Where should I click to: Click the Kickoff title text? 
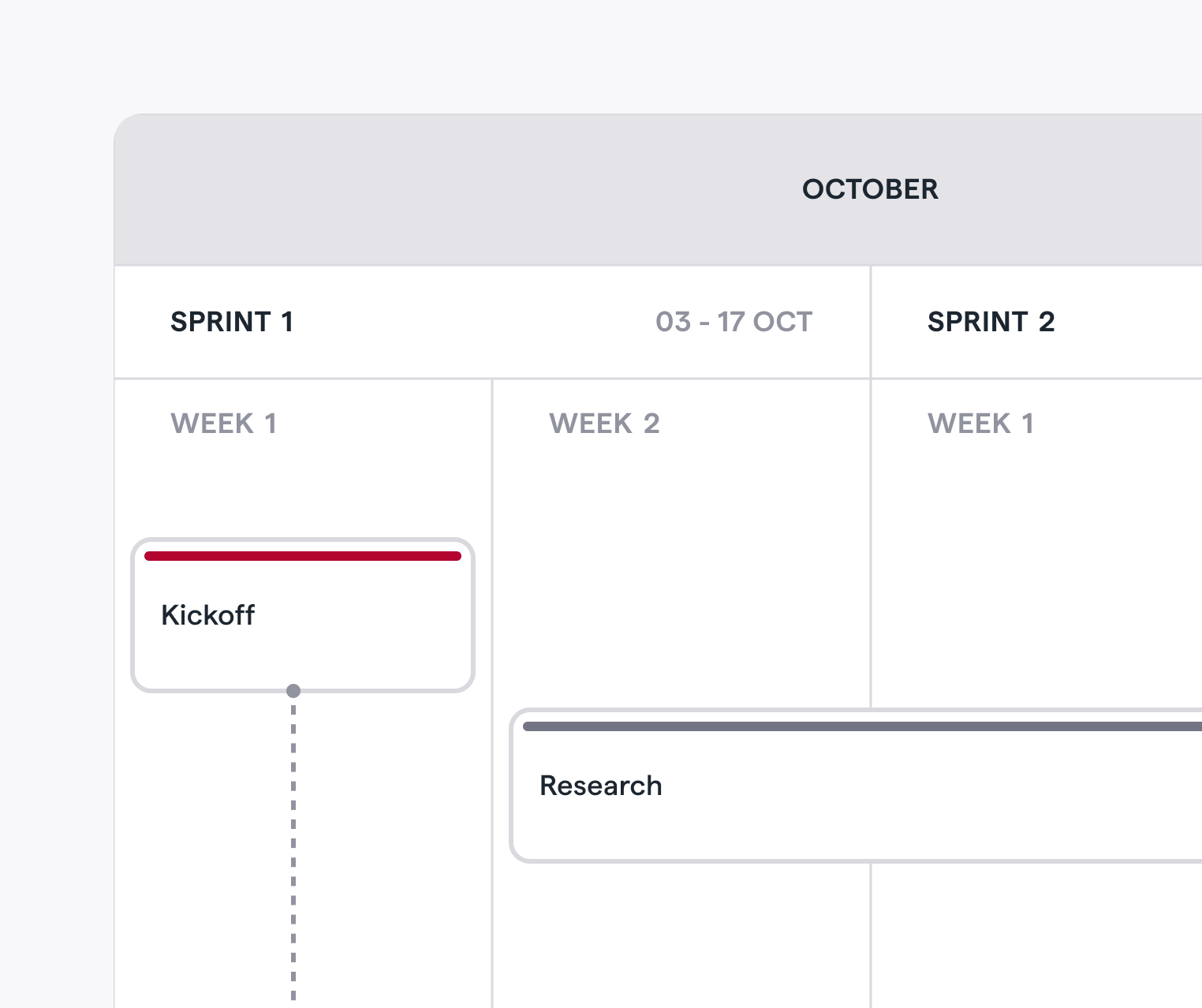pos(208,615)
